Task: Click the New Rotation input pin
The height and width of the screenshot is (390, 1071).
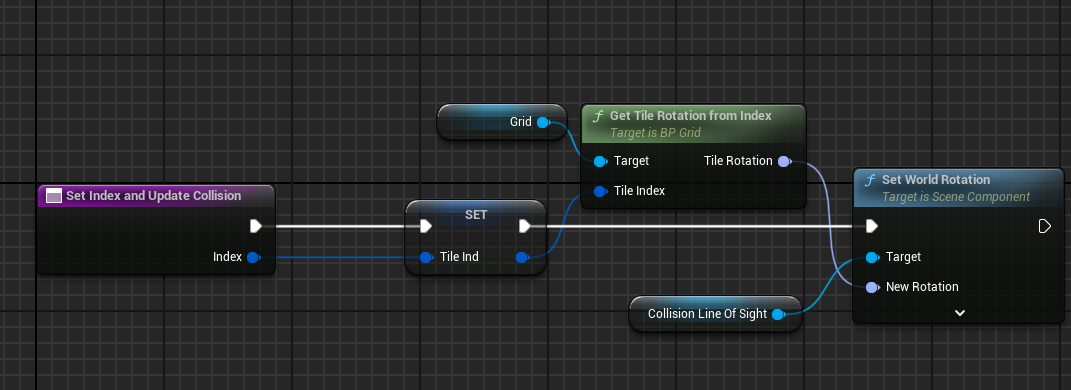Action: click(x=872, y=288)
